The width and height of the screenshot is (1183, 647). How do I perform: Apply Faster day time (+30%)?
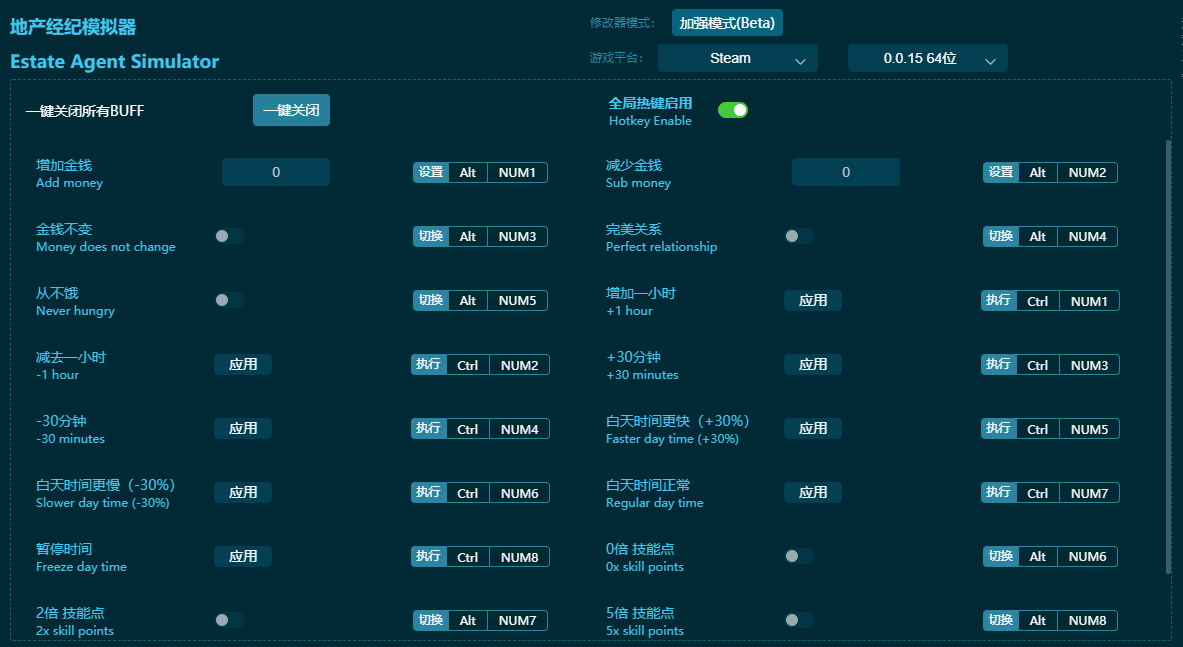[x=812, y=428]
